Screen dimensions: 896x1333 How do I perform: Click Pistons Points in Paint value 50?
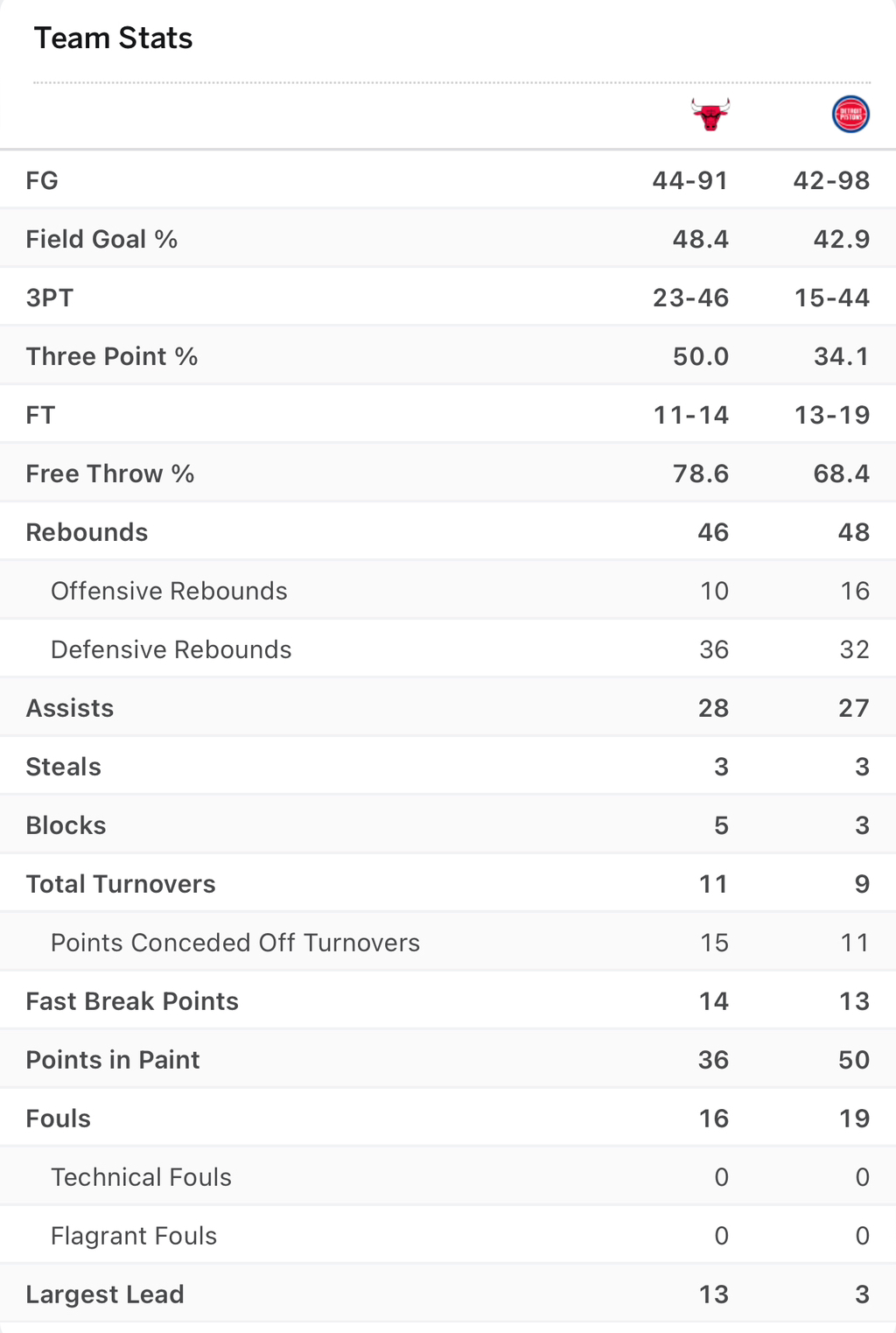pyautogui.click(x=854, y=1060)
